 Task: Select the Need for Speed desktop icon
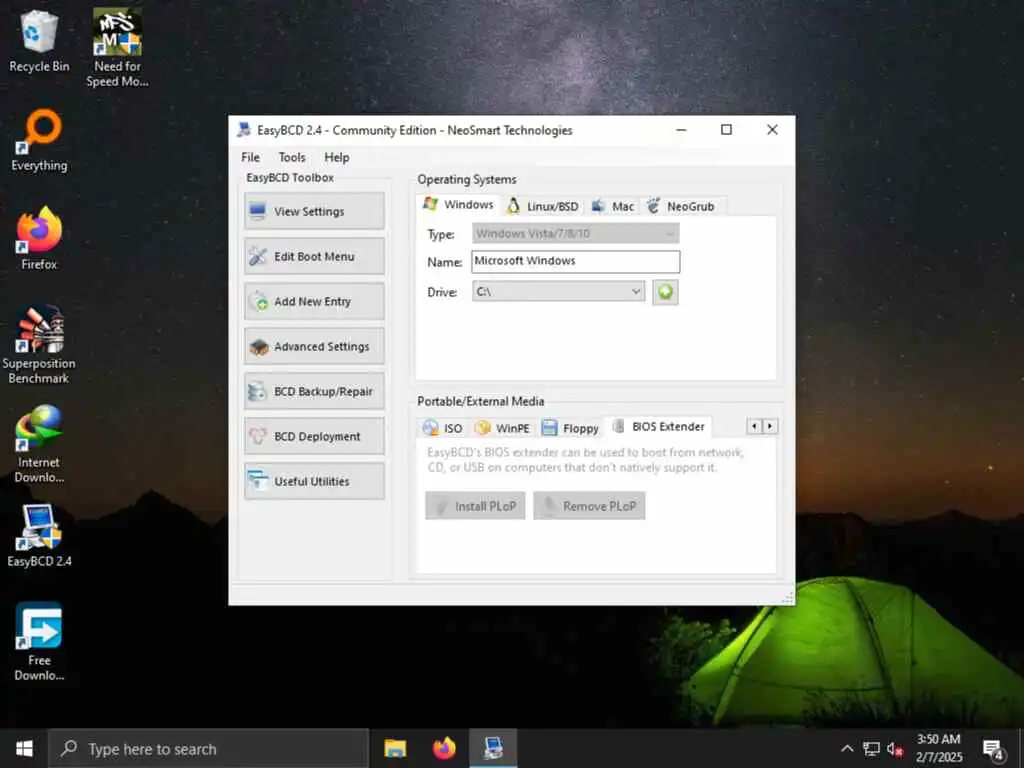click(118, 48)
